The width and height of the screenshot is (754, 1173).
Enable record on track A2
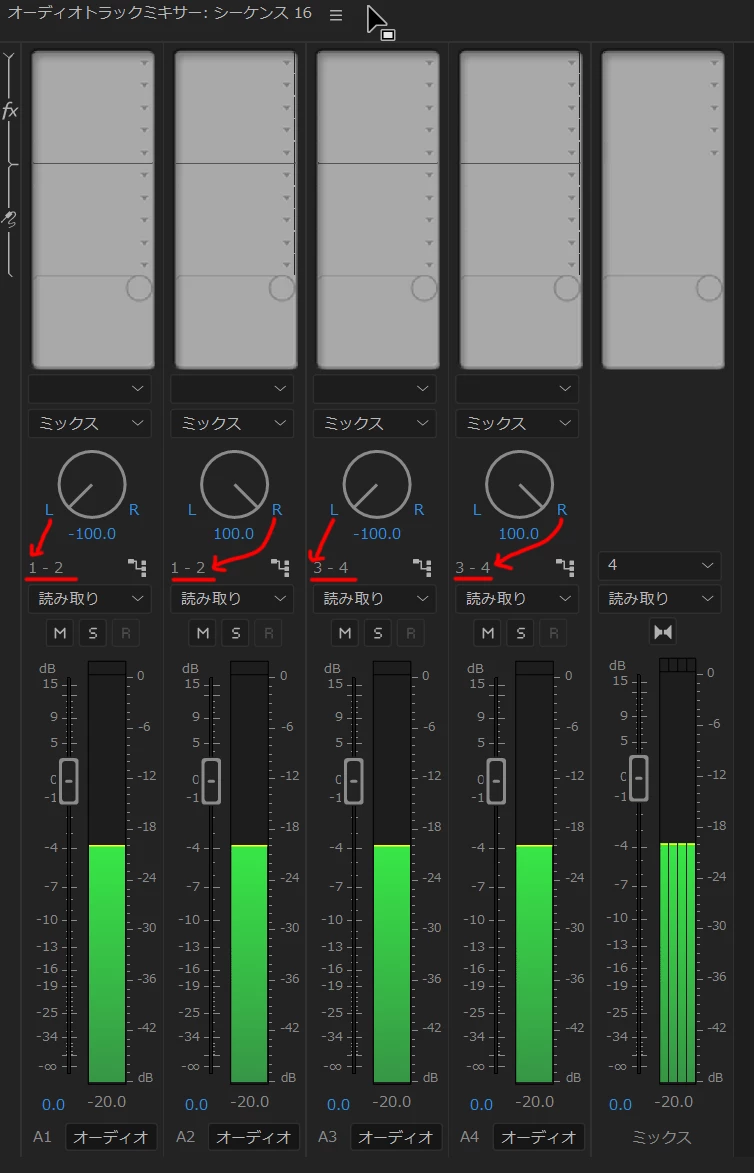click(x=269, y=634)
